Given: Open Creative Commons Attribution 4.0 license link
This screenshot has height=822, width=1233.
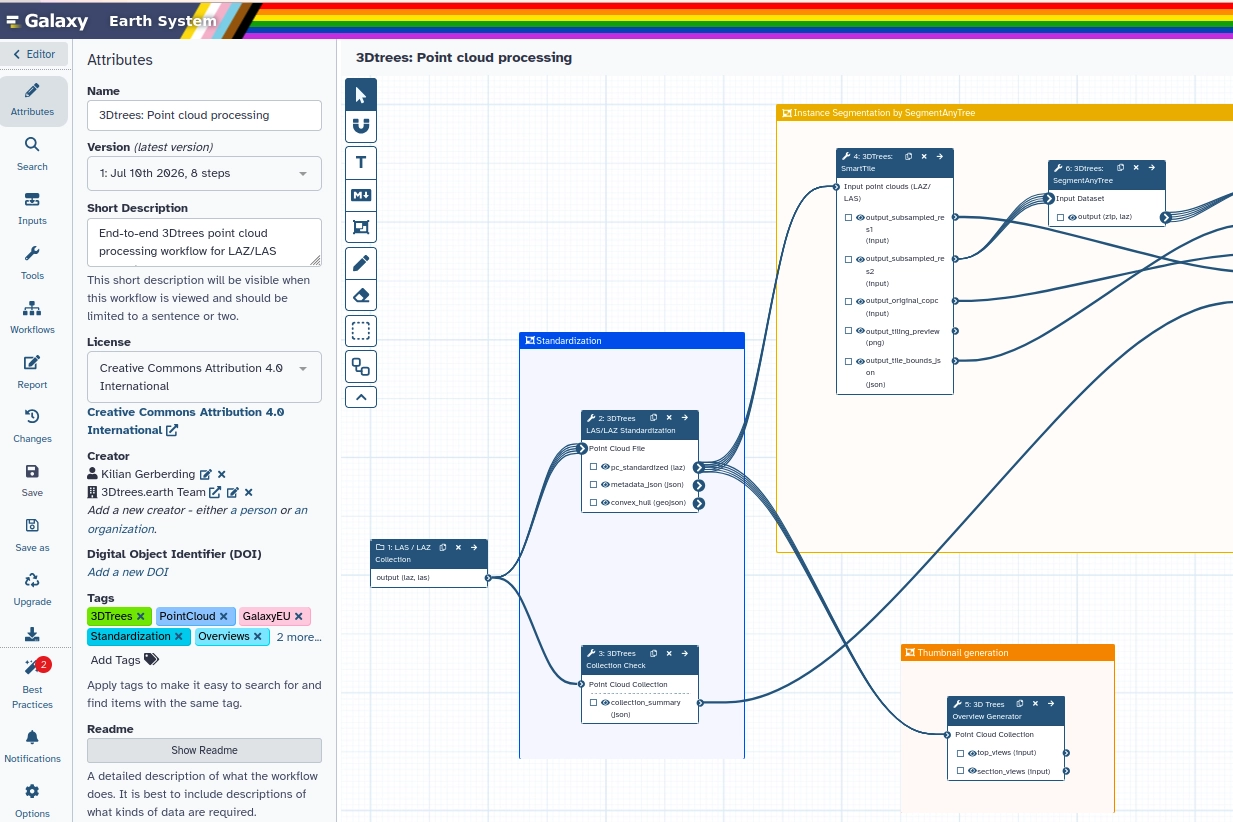Looking at the screenshot, I should coord(186,421).
